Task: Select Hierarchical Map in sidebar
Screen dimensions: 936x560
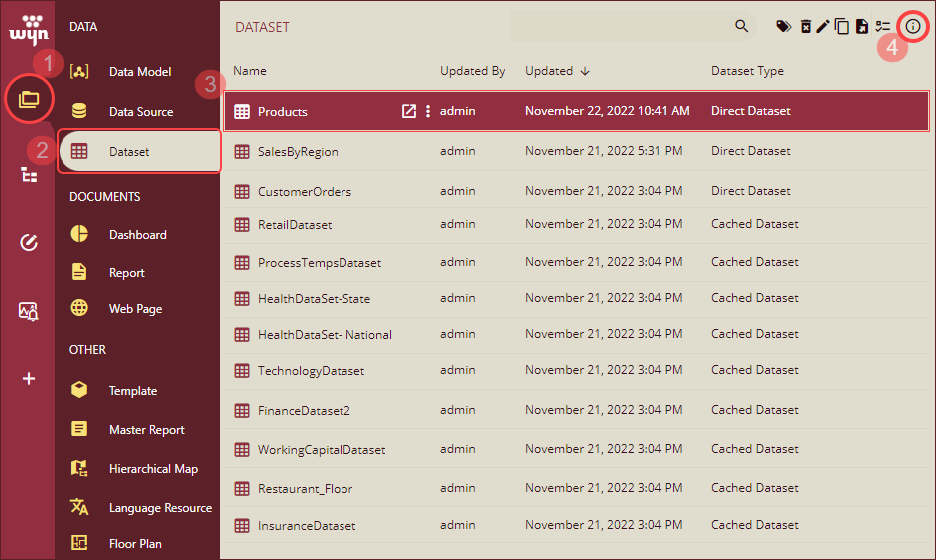Action: [x=138, y=469]
